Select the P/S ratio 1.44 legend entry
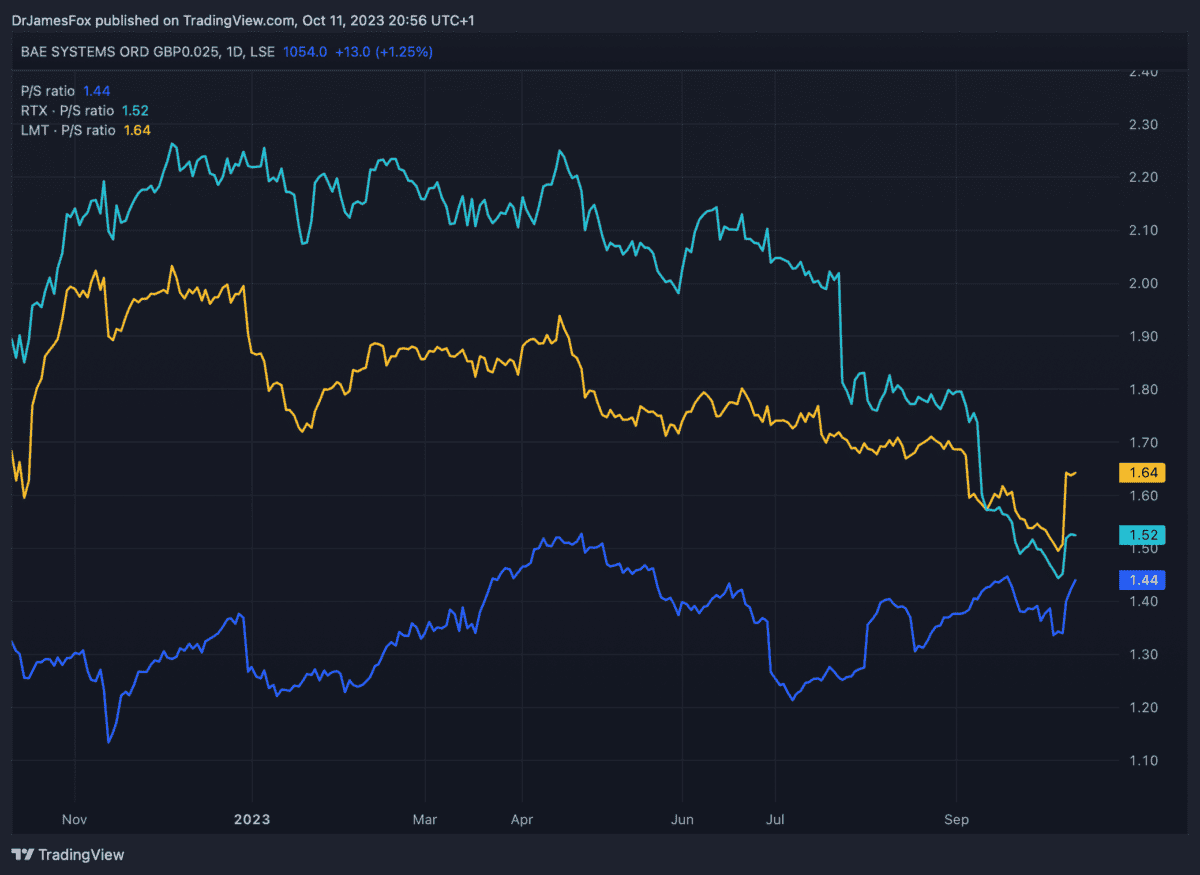Screen dimensions: 1200x875 click(64, 91)
